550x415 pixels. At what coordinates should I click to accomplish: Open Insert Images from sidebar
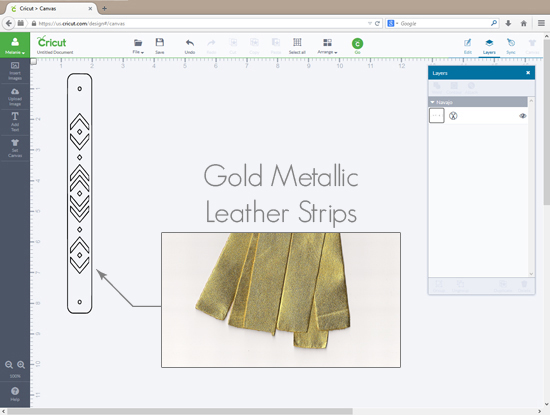(x=15, y=71)
